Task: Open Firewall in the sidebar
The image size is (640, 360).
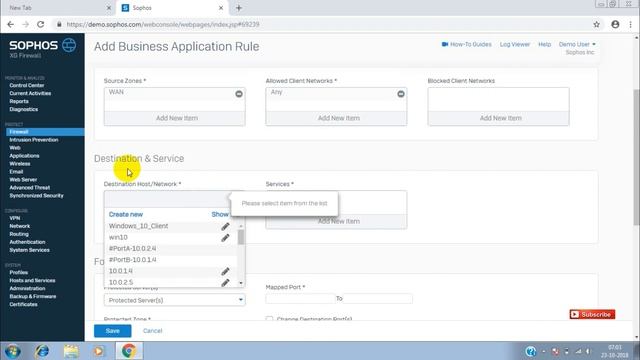Action: point(45,132)
